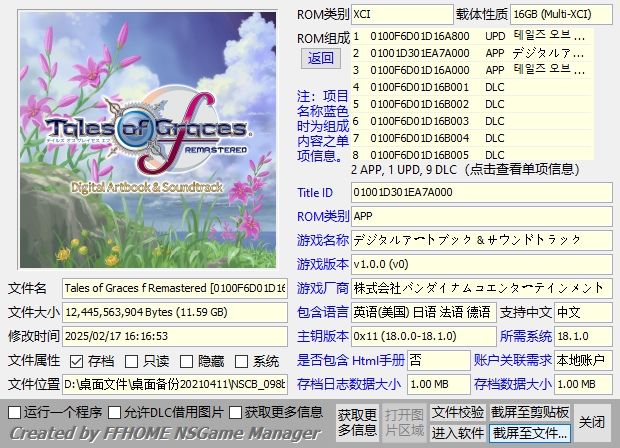
Task: Toggle the 存档 file attribute checkbox
Action: [76, 361]
